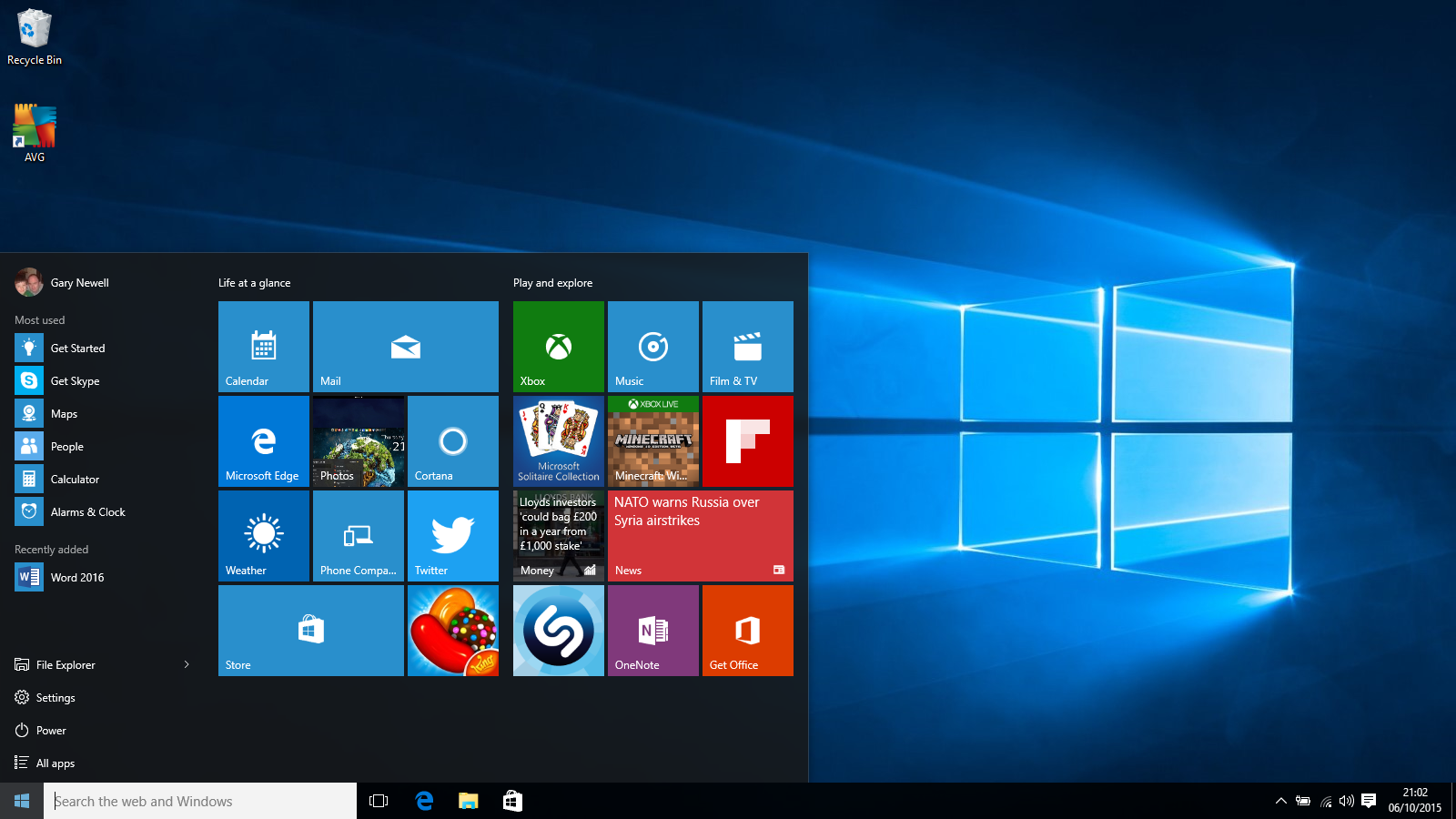Click the taskbar clock showing 21:02

pyautogui.click(x=1415, y=801)
